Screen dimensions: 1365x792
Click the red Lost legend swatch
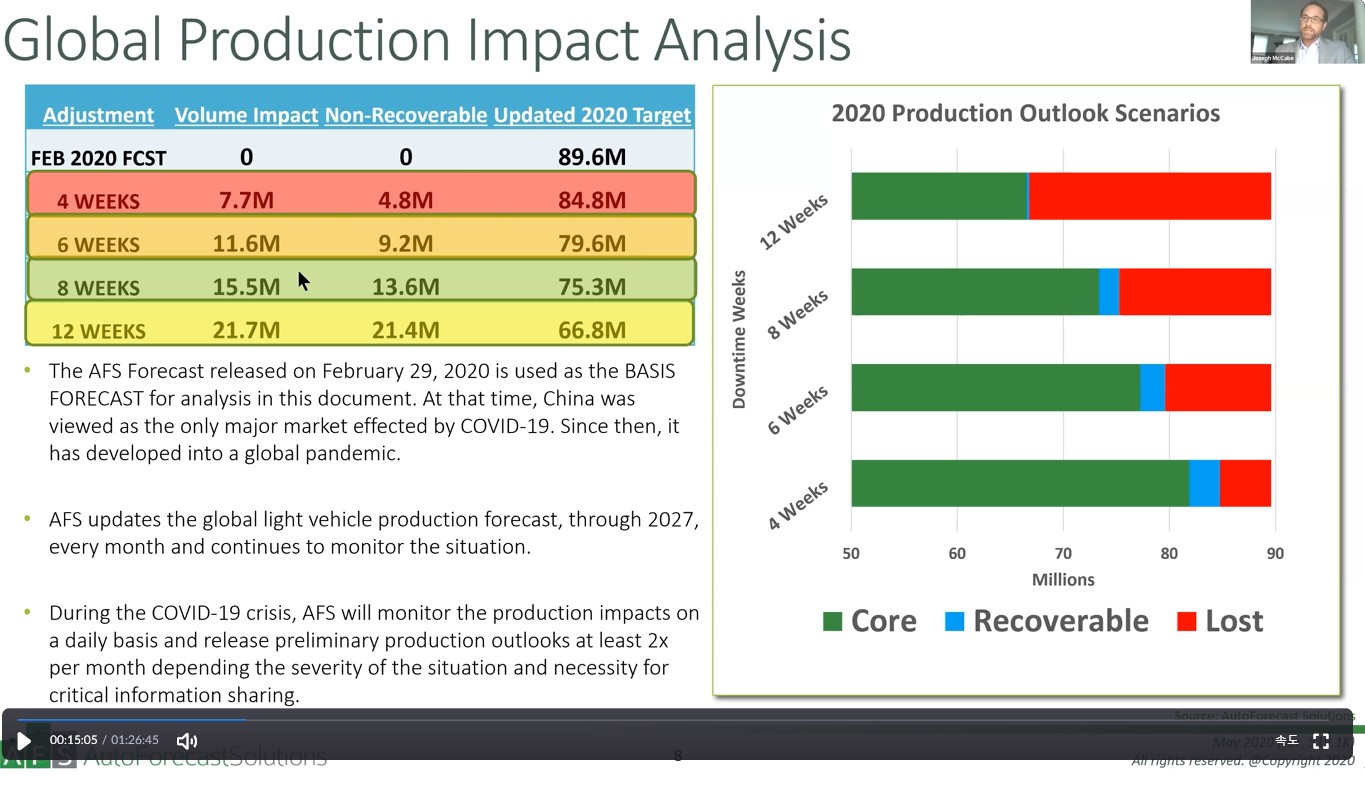1187,621
